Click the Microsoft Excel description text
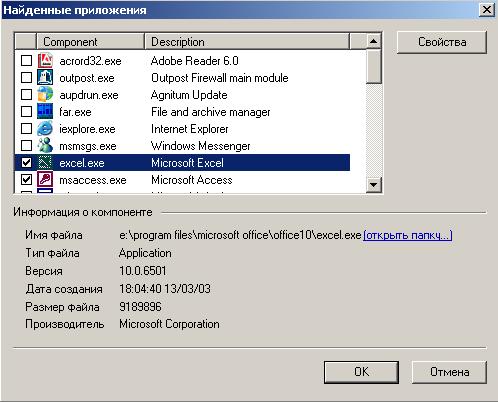 [x=187, y=163]
